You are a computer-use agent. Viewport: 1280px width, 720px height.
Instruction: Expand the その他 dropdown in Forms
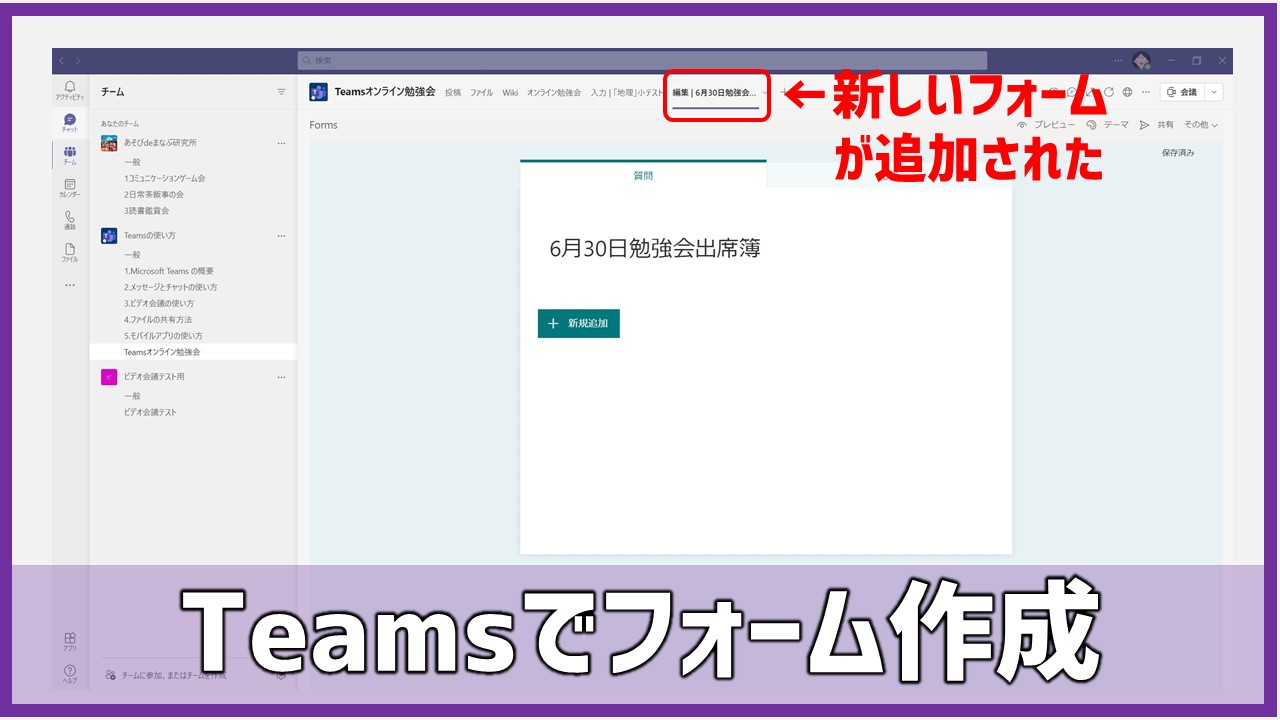(1200, 125)
